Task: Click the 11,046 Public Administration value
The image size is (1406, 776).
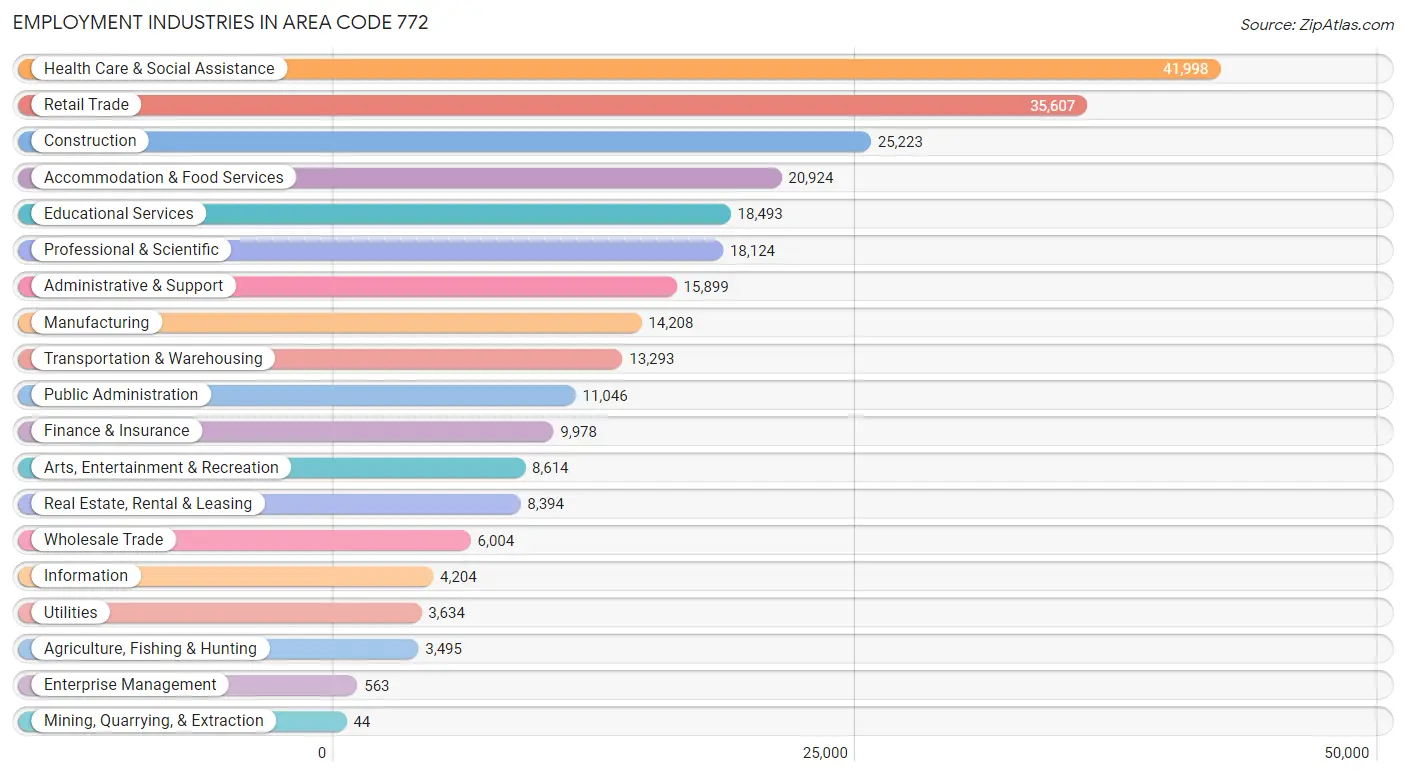Action: point(605,395)
